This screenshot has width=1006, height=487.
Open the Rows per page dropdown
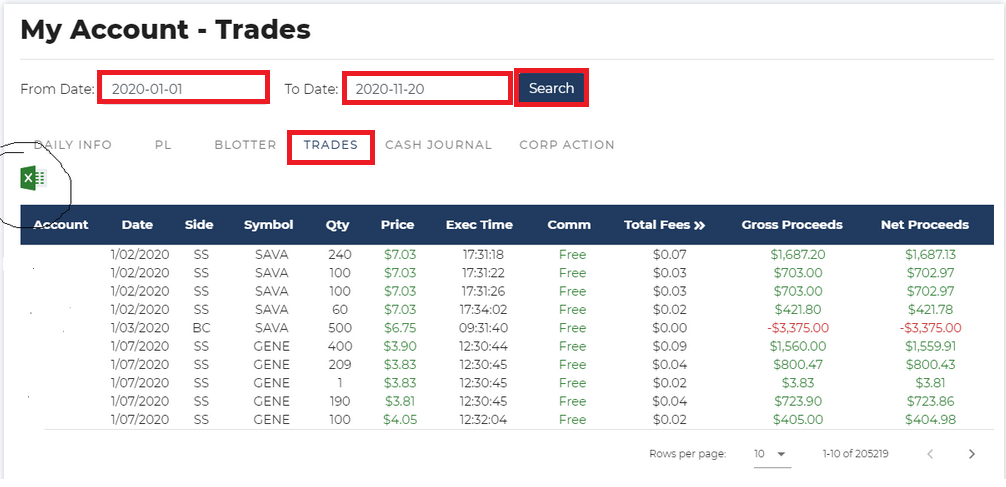click(772, 454)
